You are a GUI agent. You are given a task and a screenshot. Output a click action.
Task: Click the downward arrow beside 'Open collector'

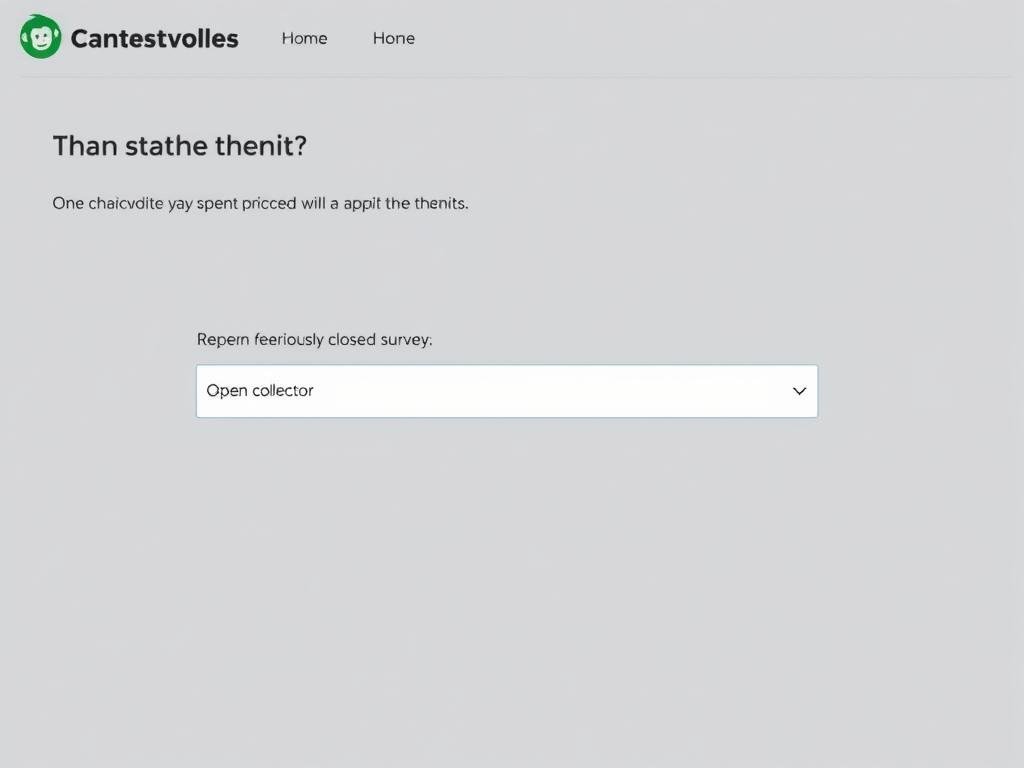pos(798,391)
